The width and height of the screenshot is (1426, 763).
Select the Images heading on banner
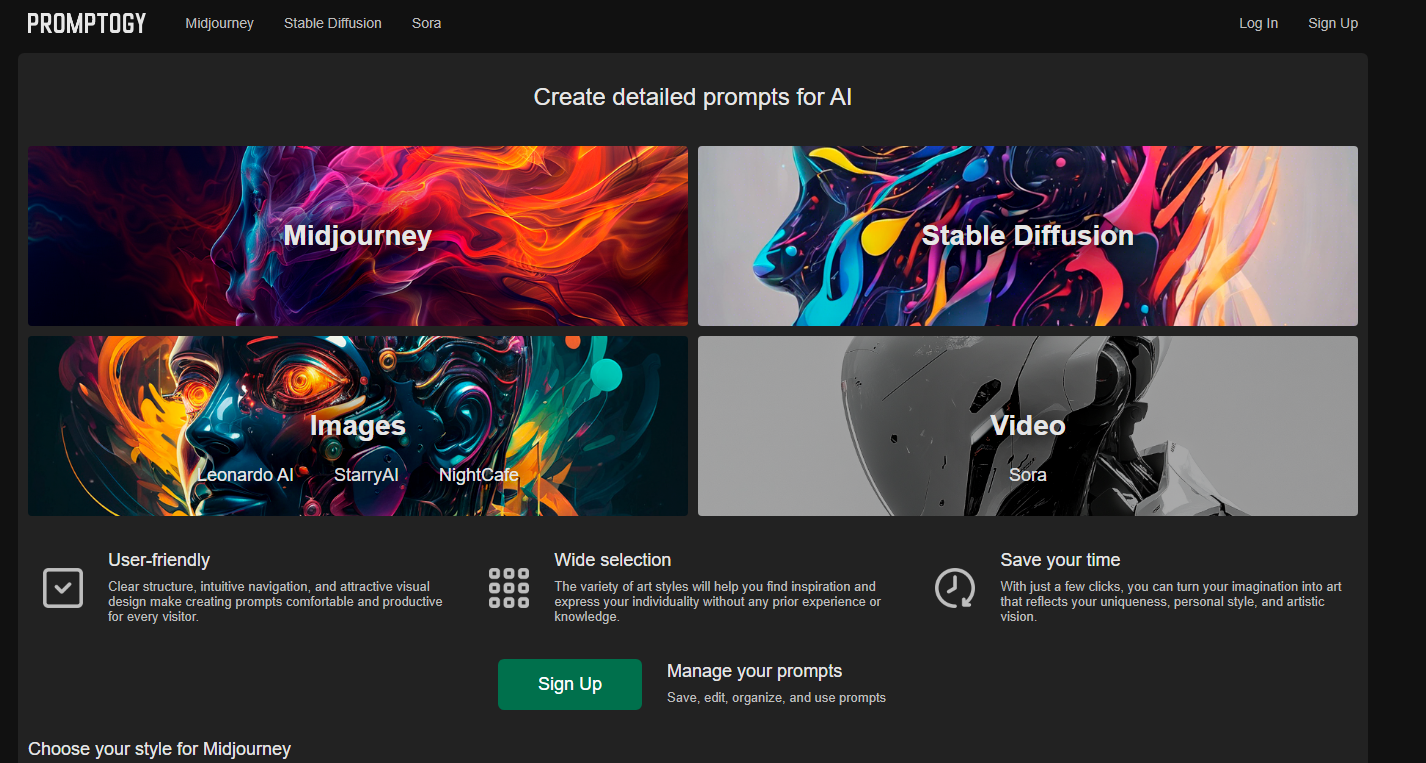pos(358,426)
